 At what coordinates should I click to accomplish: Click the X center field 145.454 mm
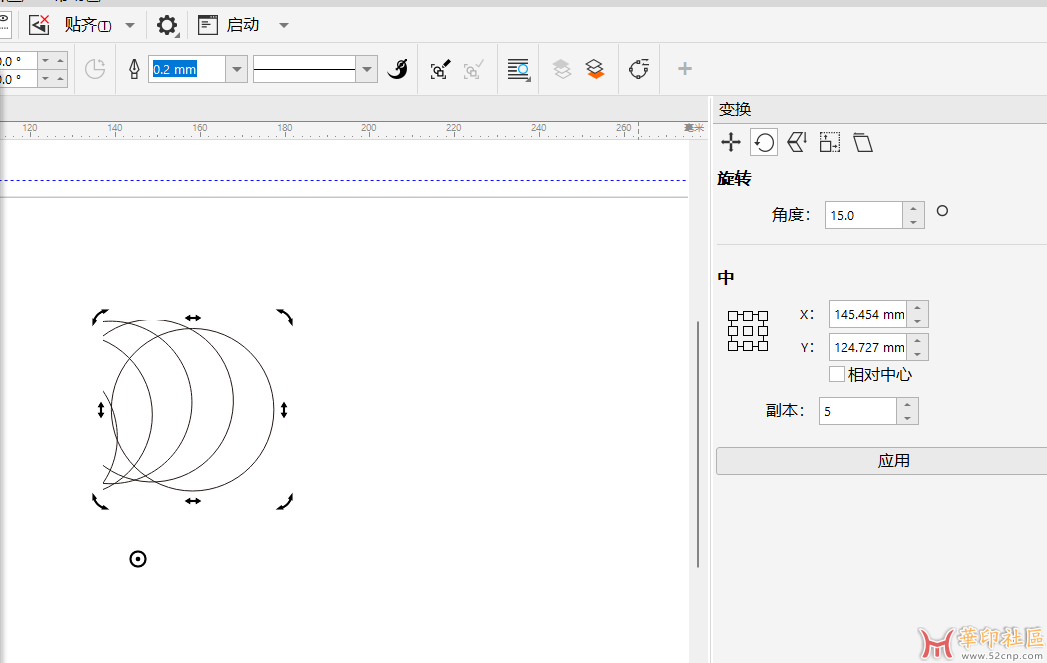[867, 314]
